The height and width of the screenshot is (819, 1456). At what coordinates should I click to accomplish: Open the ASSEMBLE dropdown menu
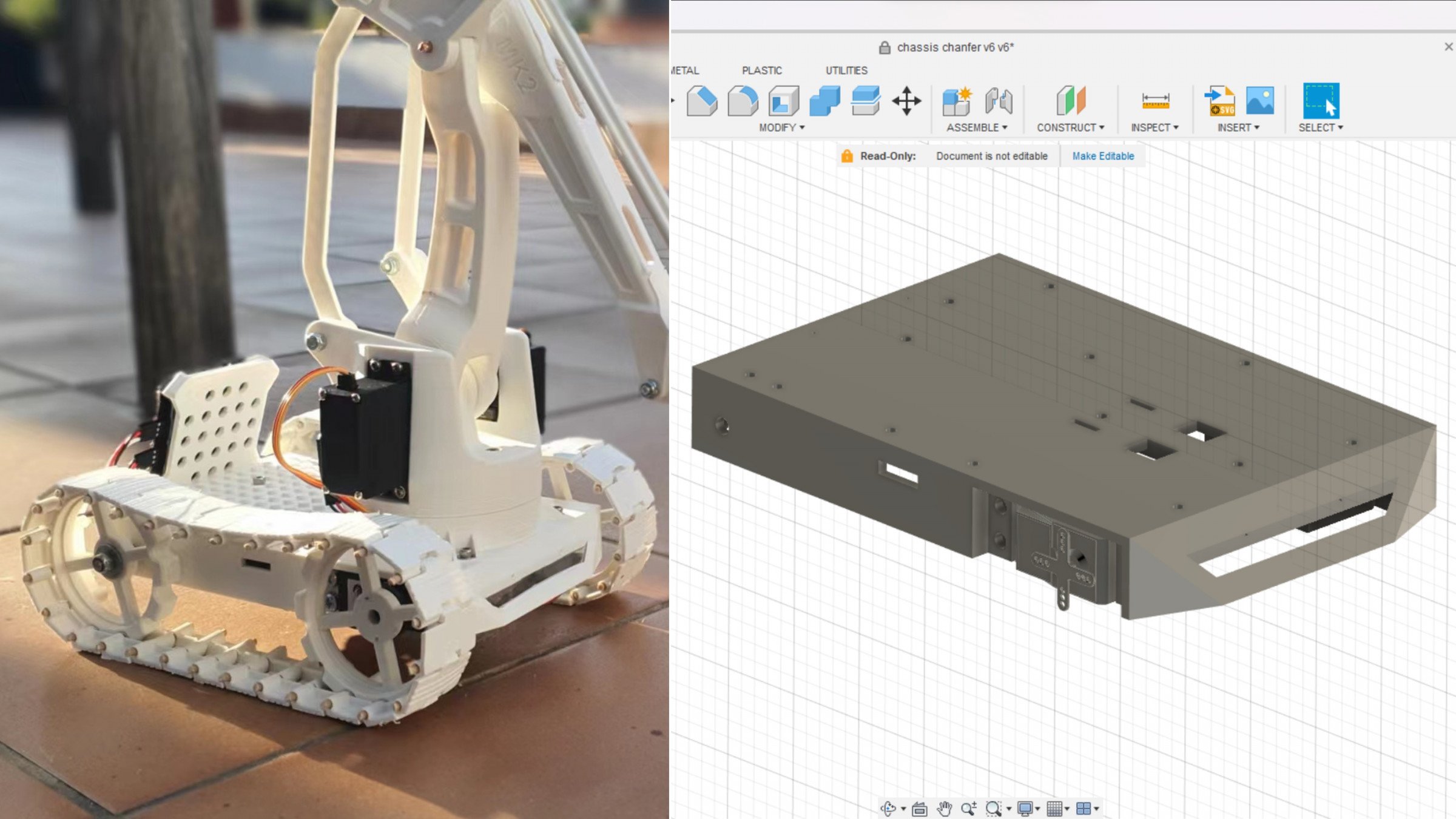click(x=977, y=127)
